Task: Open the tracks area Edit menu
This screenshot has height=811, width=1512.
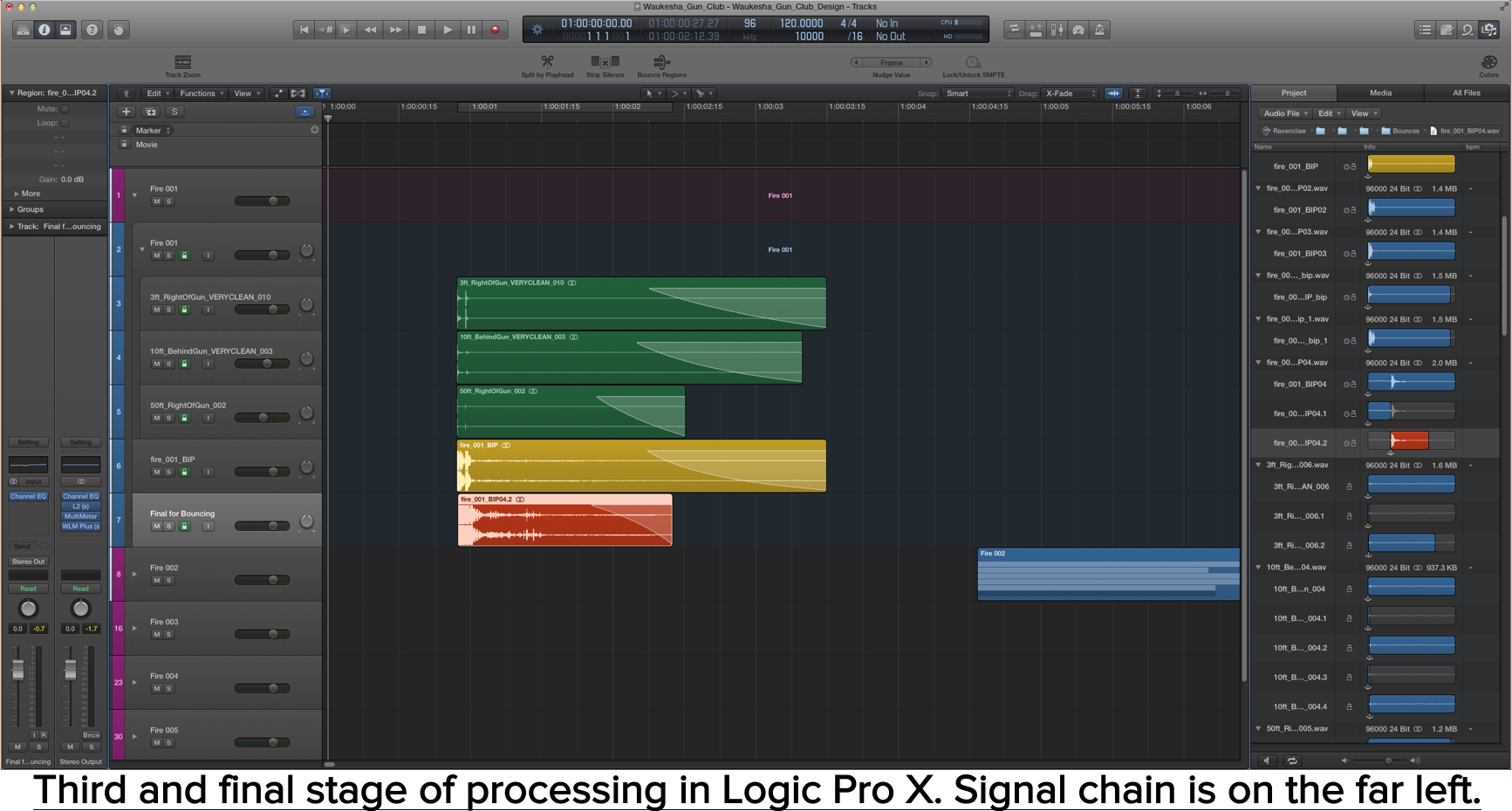Action: point(157,93)
